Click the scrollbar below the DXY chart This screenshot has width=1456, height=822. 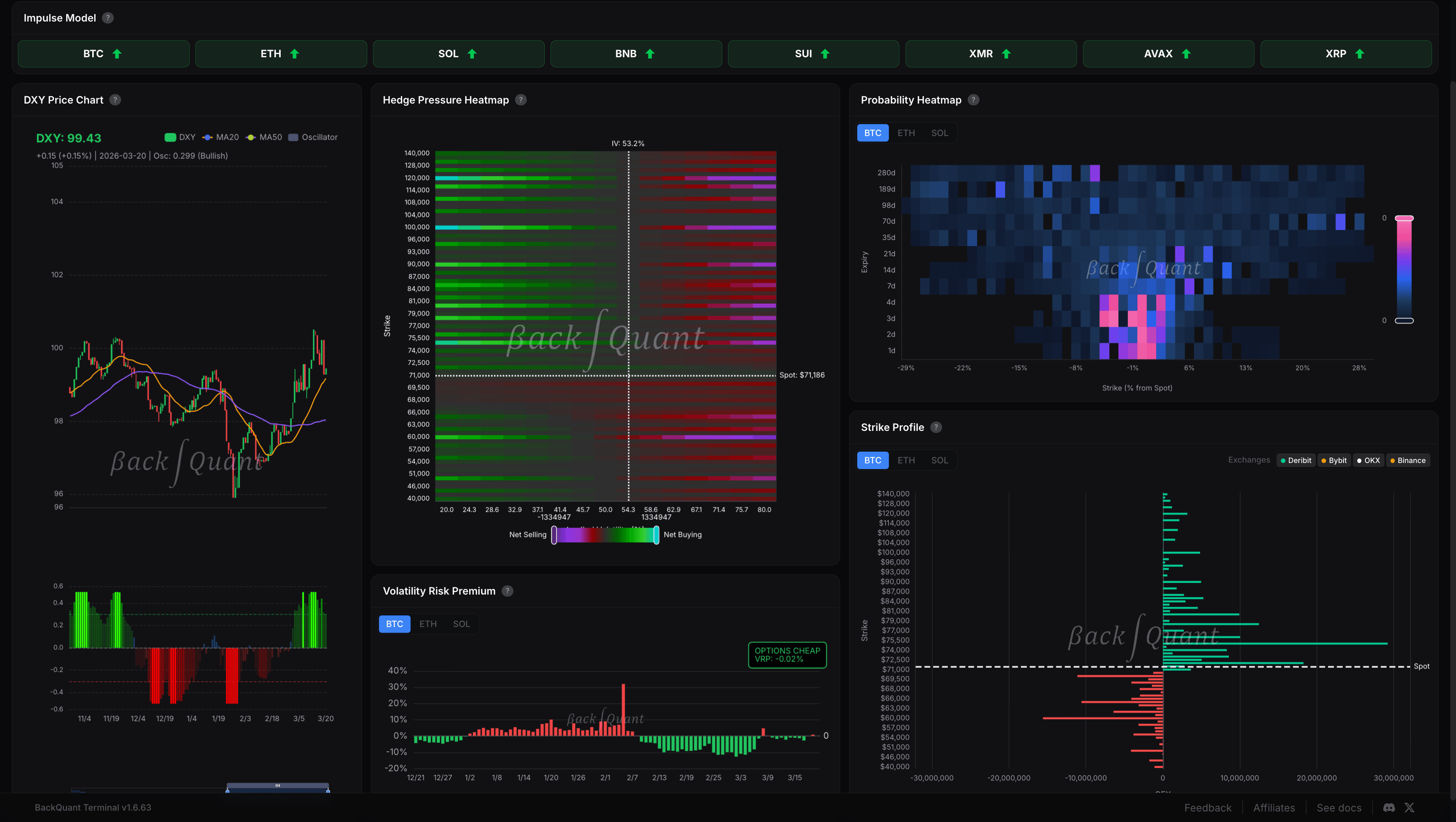pos(277,786)
